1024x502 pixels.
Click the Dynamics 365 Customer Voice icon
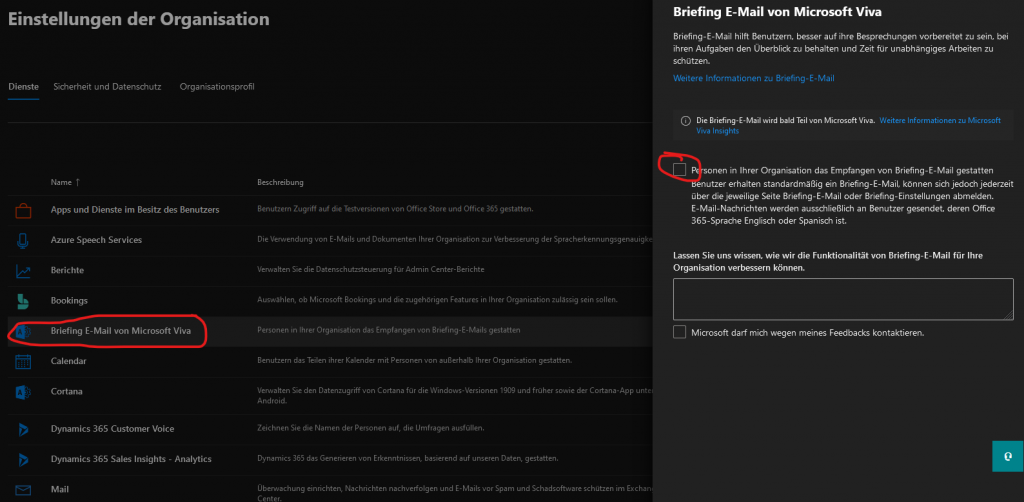(23, 429)
